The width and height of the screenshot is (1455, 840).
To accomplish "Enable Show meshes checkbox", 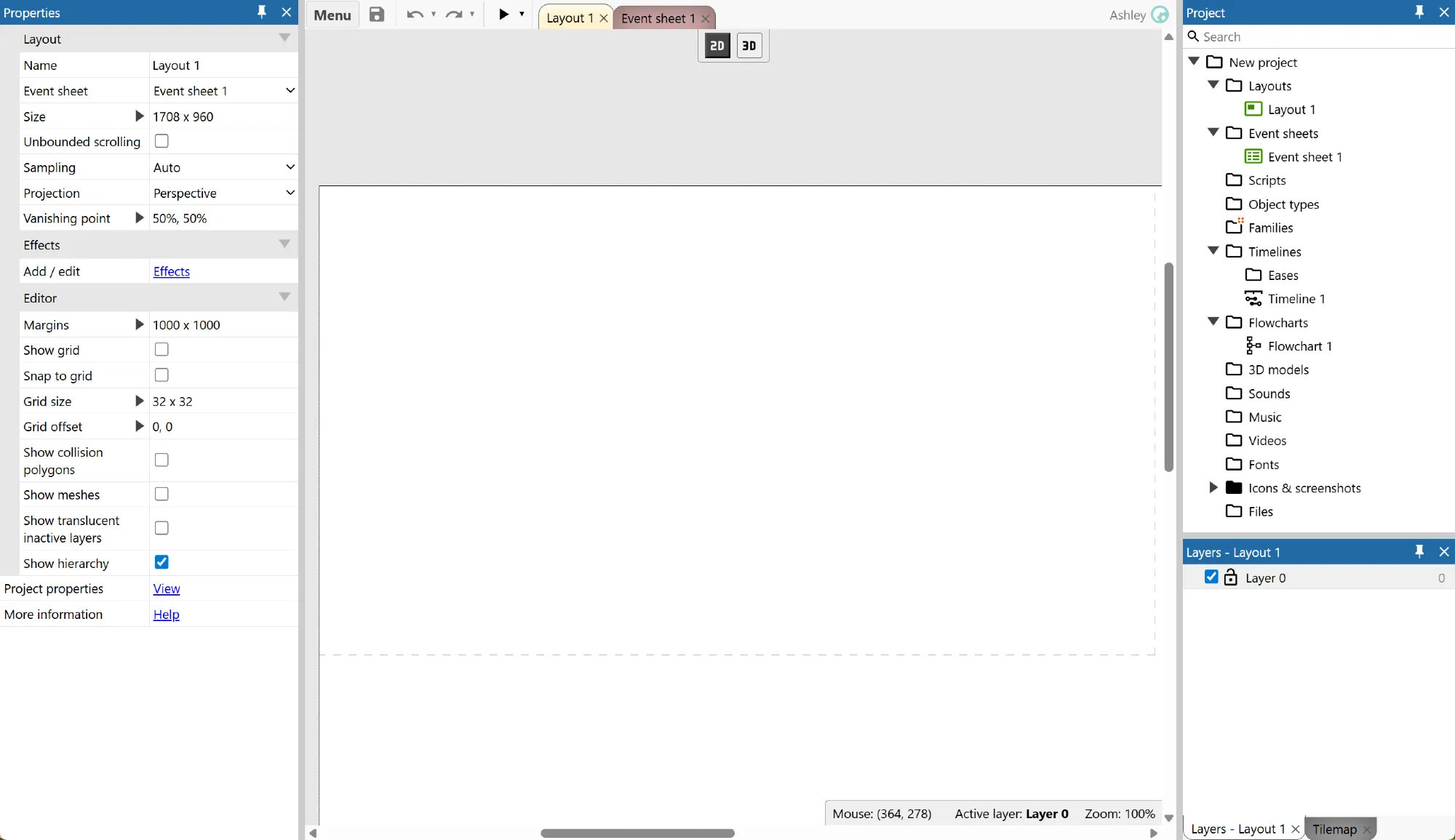I will (x=162, y=495).
